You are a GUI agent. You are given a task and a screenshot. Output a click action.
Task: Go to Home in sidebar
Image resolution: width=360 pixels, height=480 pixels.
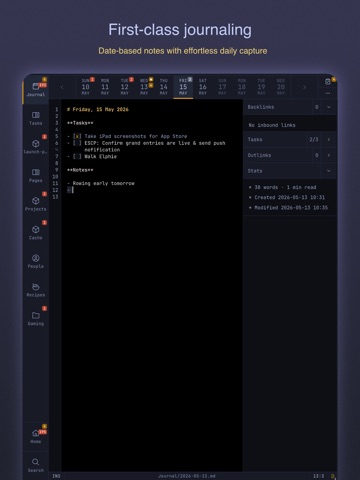(36, 436)
